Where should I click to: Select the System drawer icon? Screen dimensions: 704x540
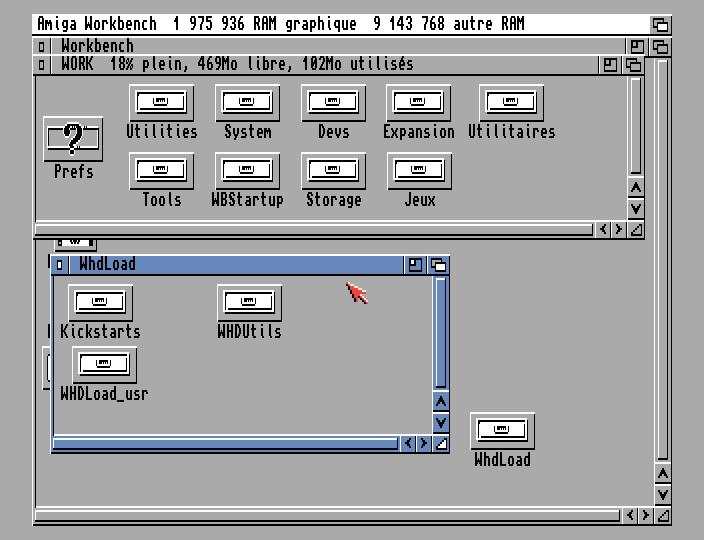click(x=247, y=103)
